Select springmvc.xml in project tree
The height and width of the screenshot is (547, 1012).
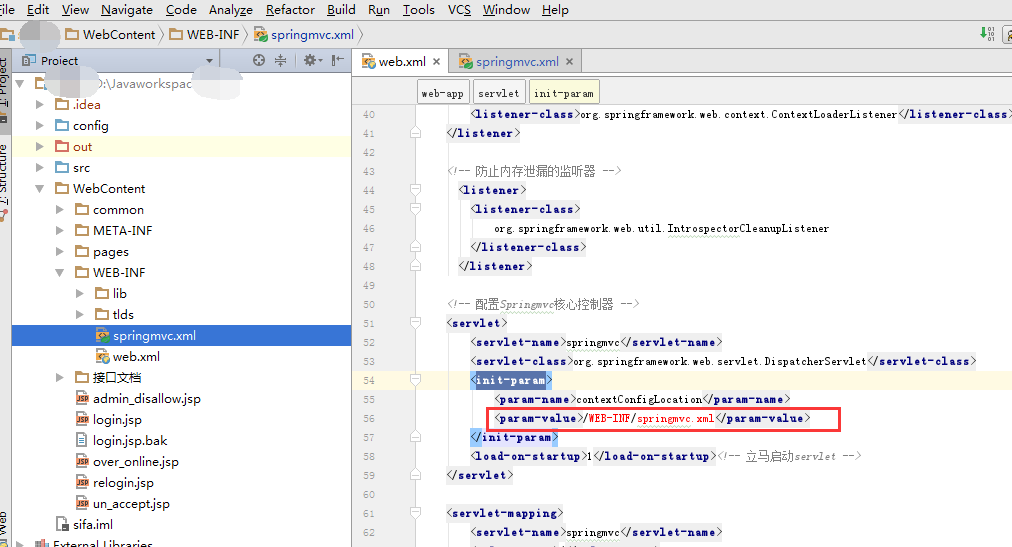[181, 335]
